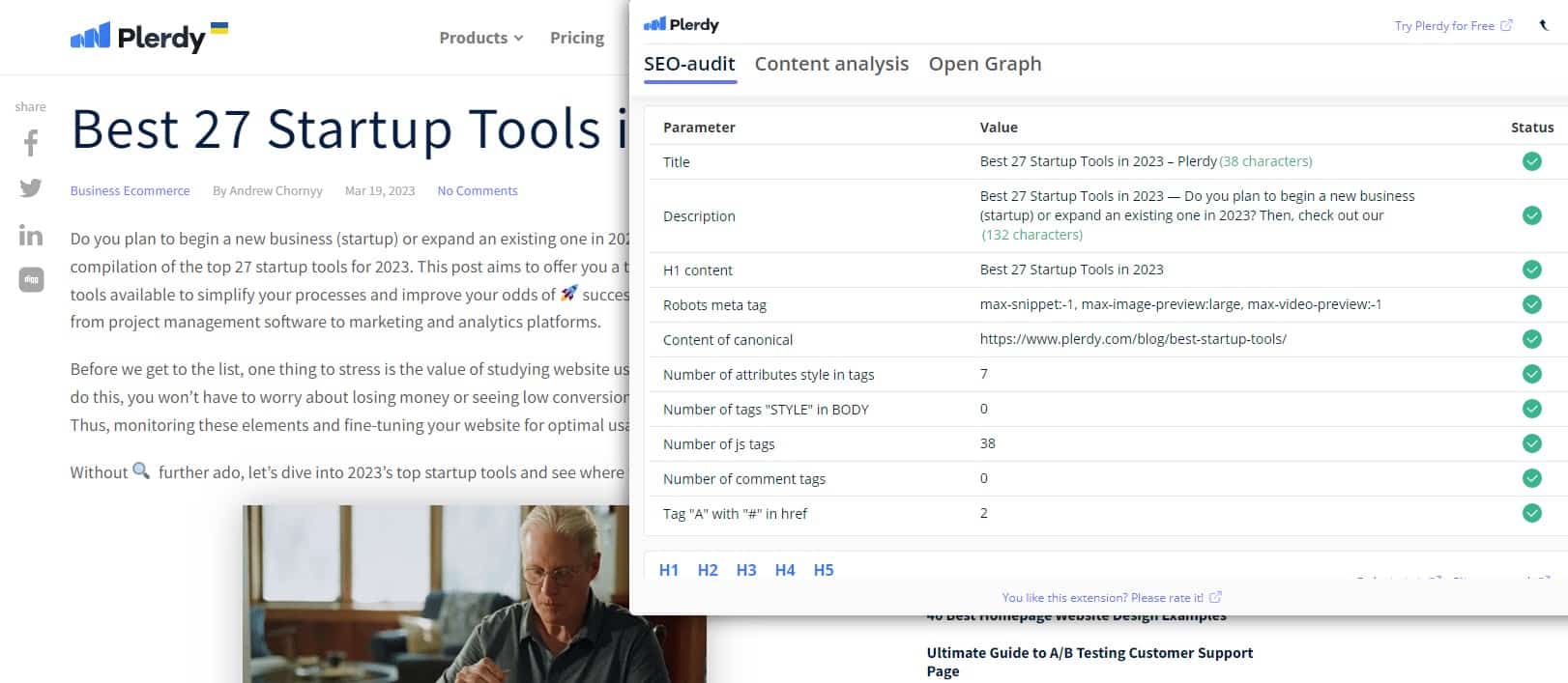
Task: Click the Description parameter cell
Action: [x=699, y=216]
